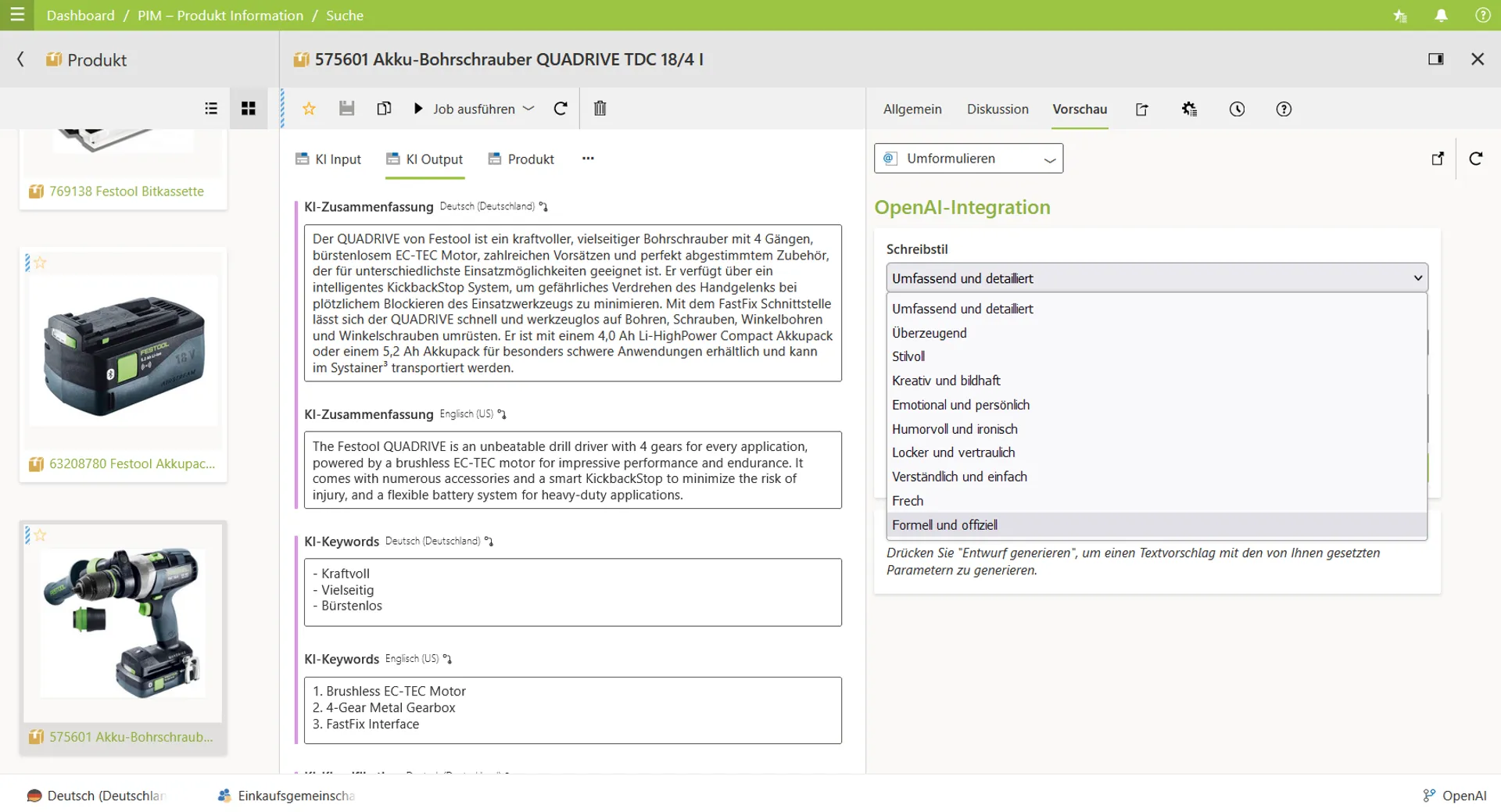Edit the German KI-Zusammenfassung text
This screenshot has width=1501, height=812.
[x=573, y=303]
